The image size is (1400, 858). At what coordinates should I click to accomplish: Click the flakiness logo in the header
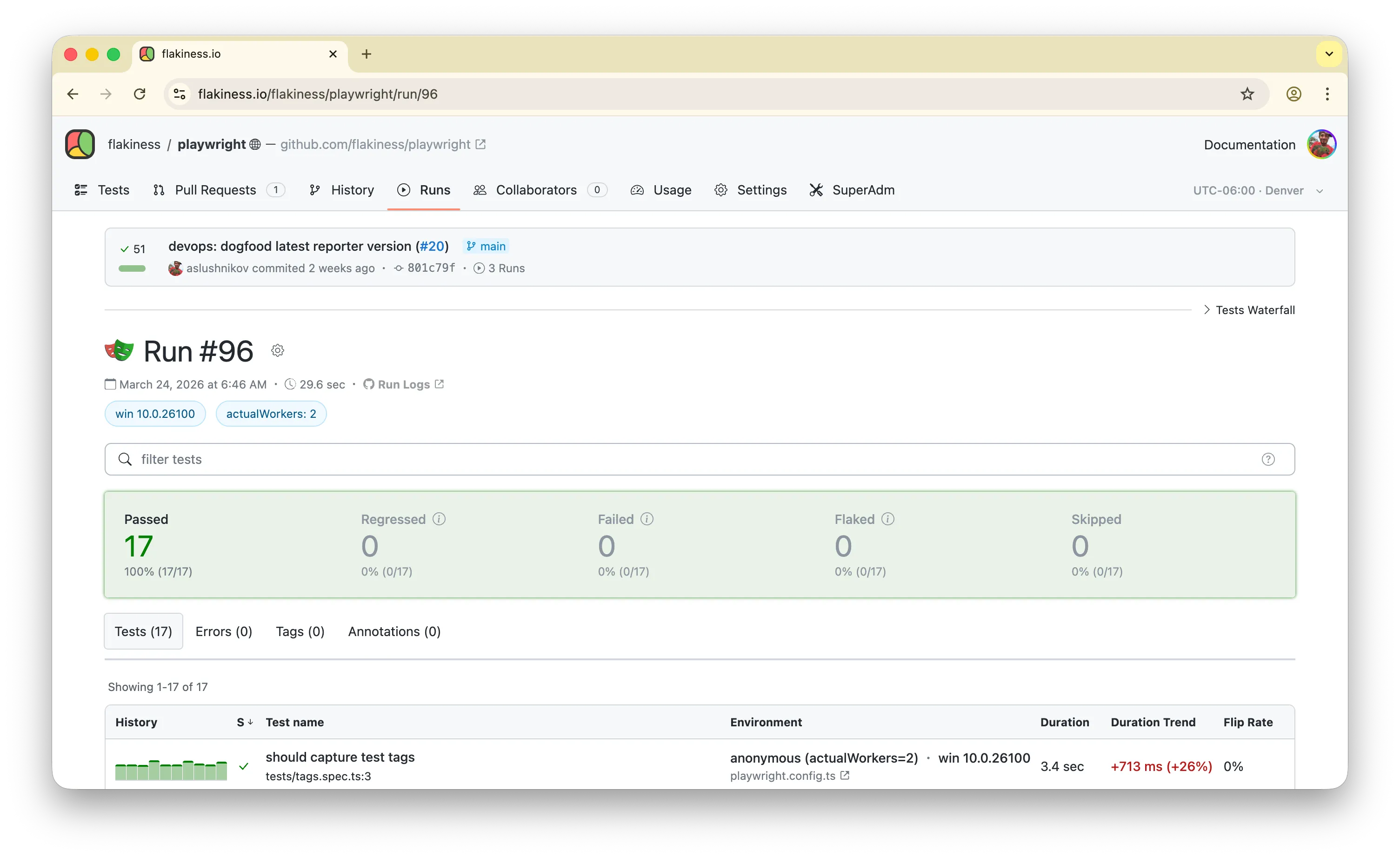80,144
